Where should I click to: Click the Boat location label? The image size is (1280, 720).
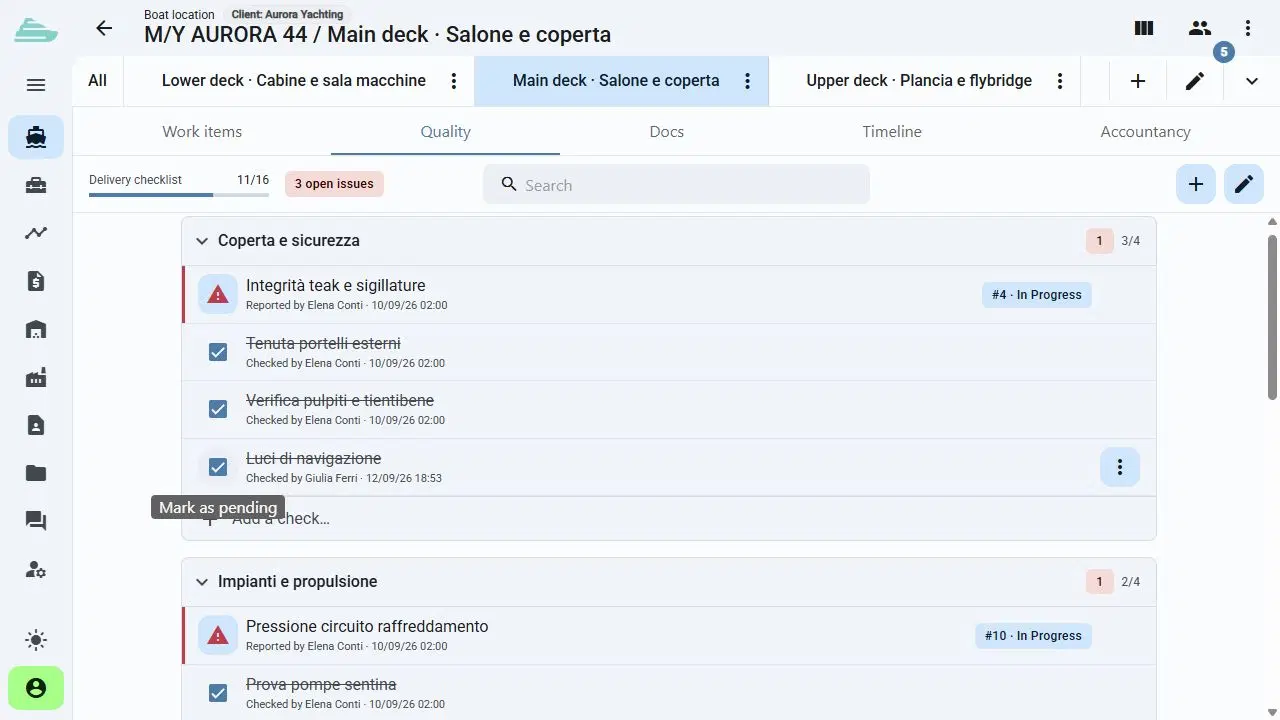point(179,14)
